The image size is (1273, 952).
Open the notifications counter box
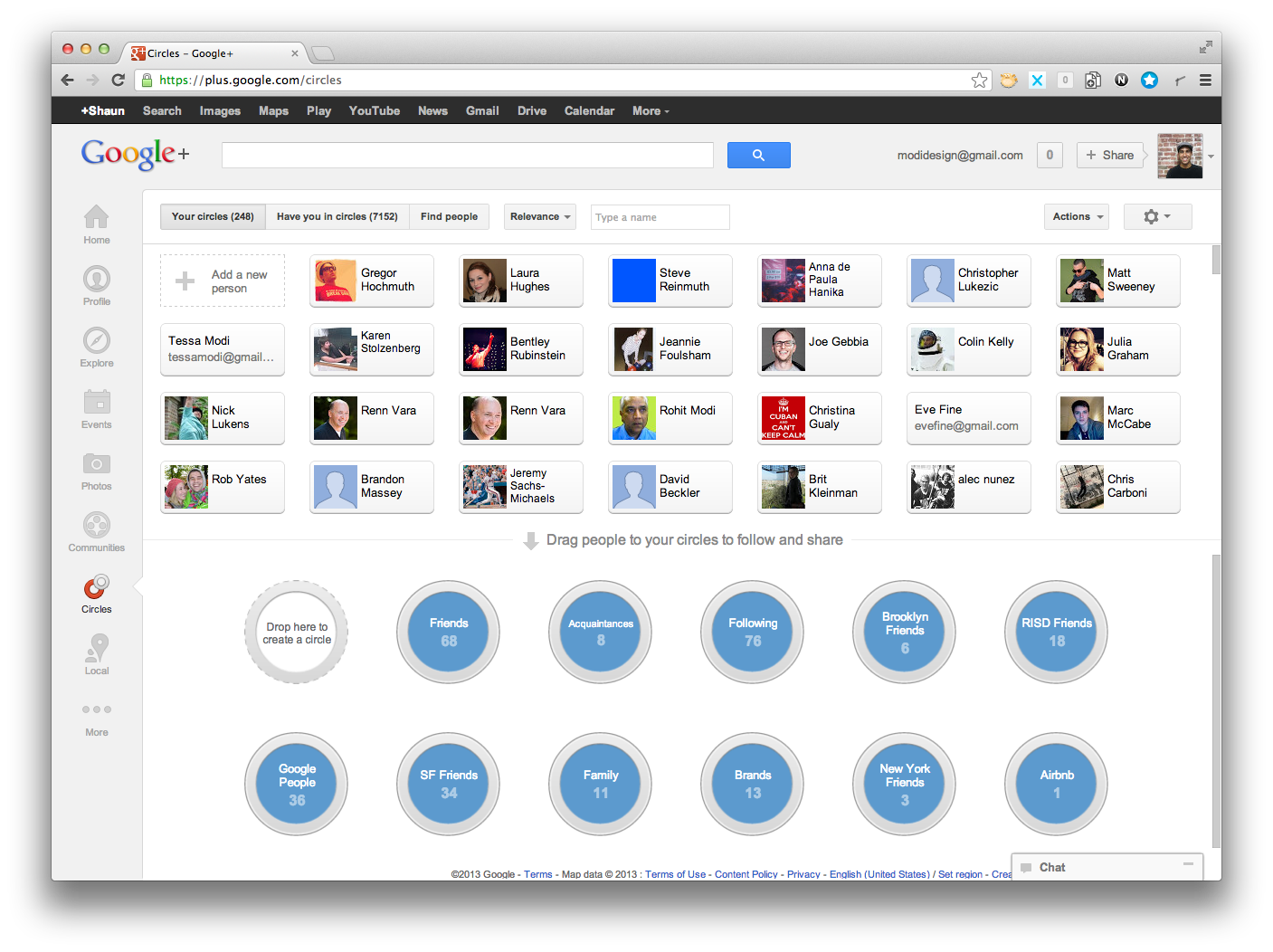pos(1050,155)
